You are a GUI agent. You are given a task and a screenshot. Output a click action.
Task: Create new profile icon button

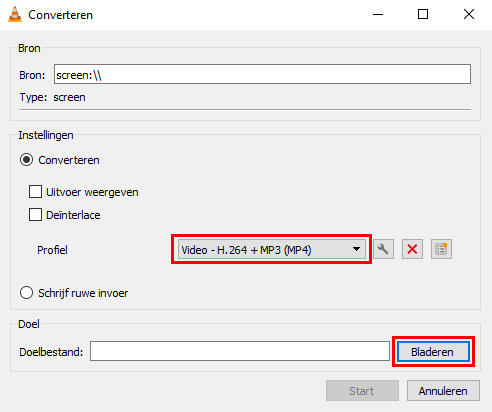[x=441, y=249]
